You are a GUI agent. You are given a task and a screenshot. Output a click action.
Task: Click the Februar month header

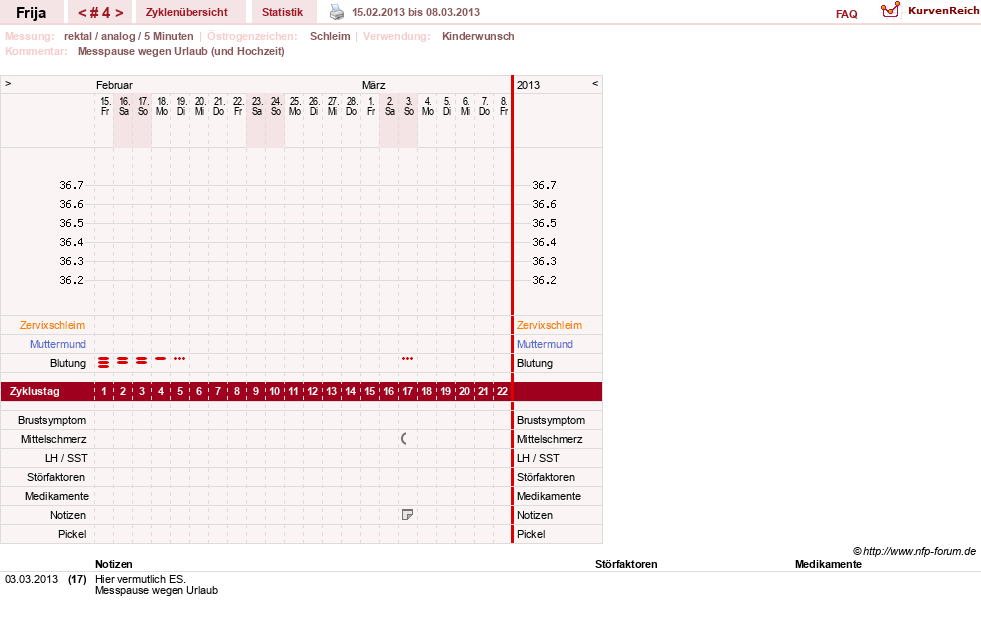click(114, 85)
